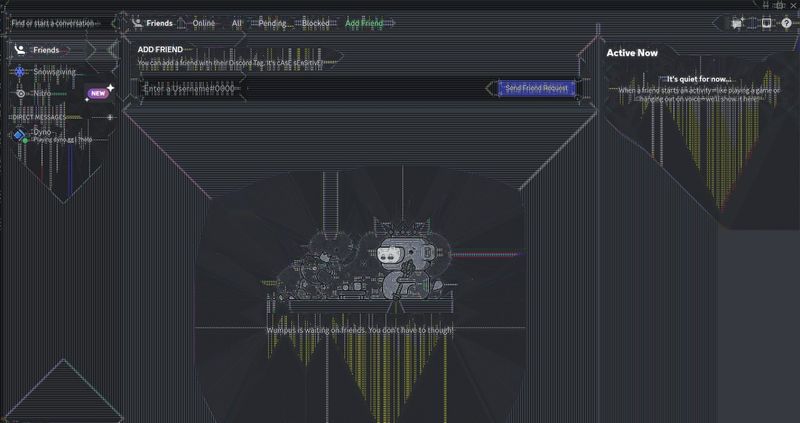Viewport: 800px width, 423px height.
Task: Click the DIRECT MESSAGES label
Action: pos(39,117)
